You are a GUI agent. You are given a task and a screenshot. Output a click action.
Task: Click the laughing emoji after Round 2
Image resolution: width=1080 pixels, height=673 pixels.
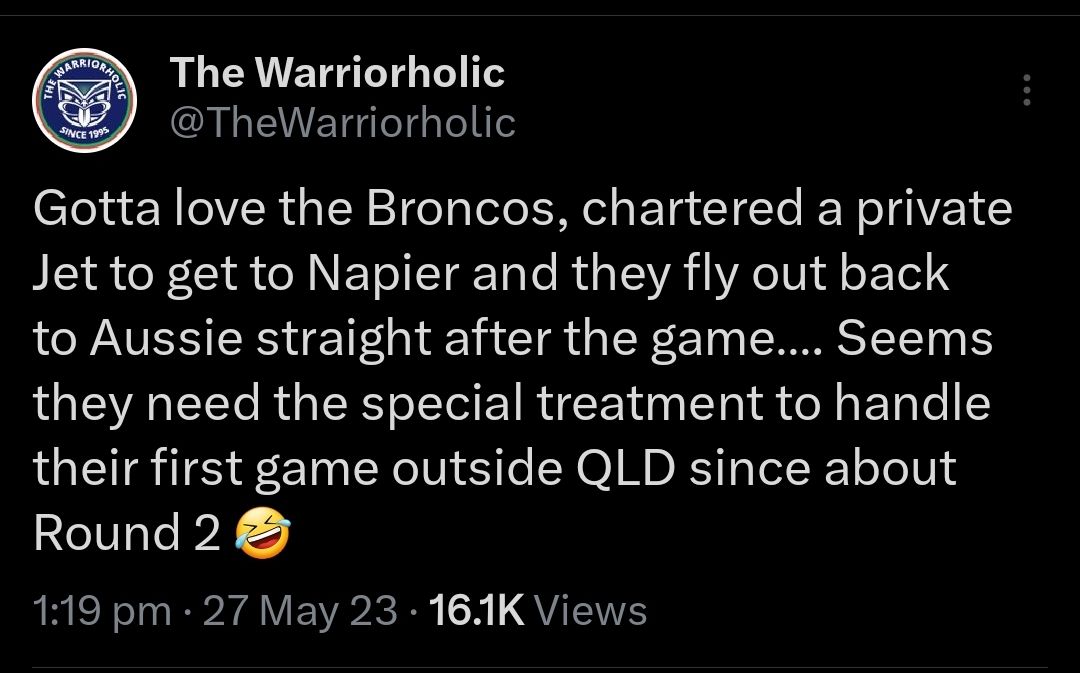coord(262,533)
